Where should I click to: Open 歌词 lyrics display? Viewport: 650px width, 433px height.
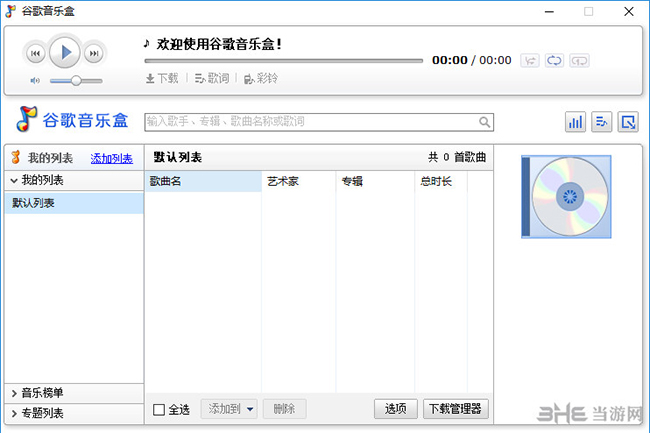click(x=212, y=78)
